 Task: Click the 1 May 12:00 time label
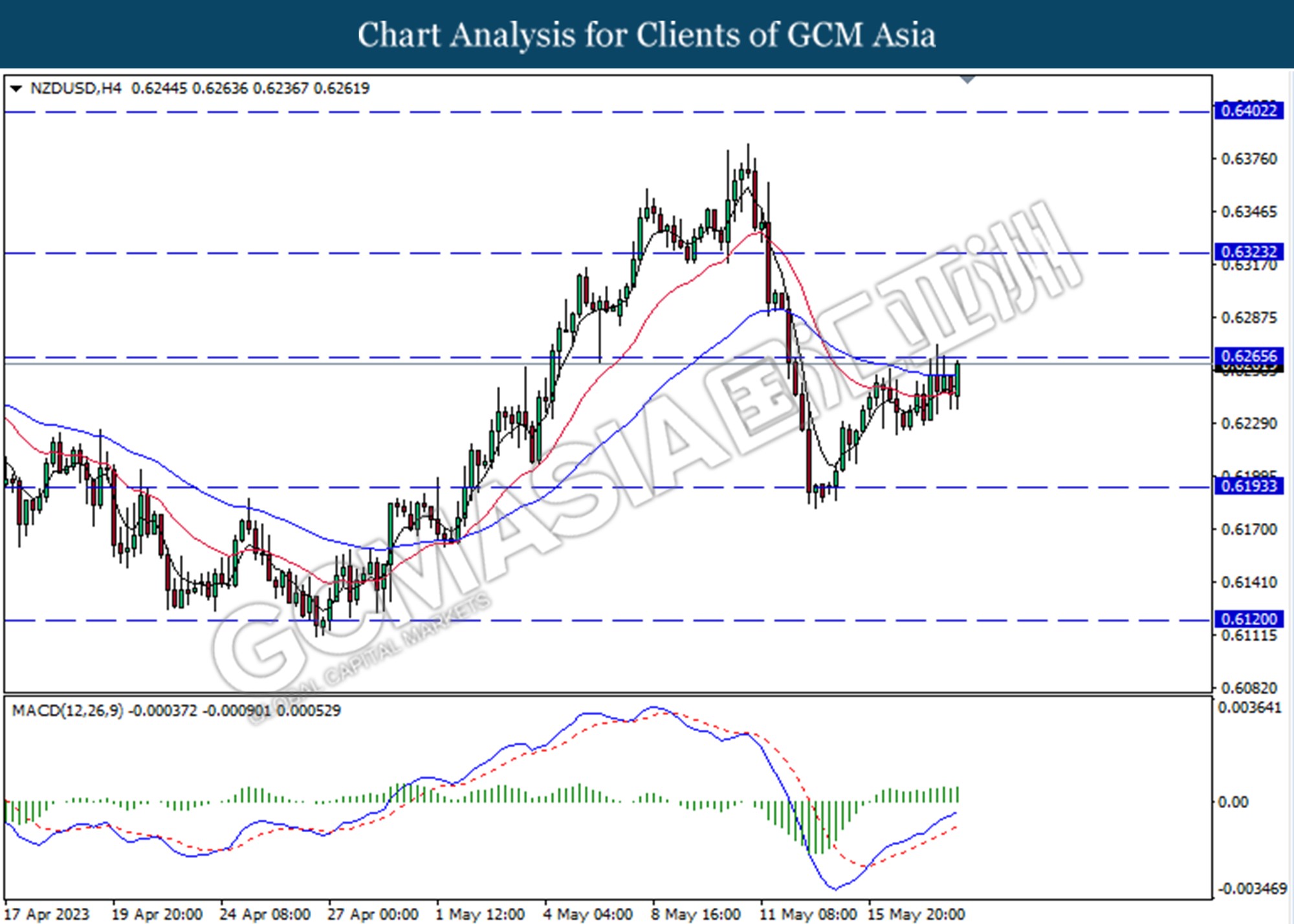pos(480,915)
